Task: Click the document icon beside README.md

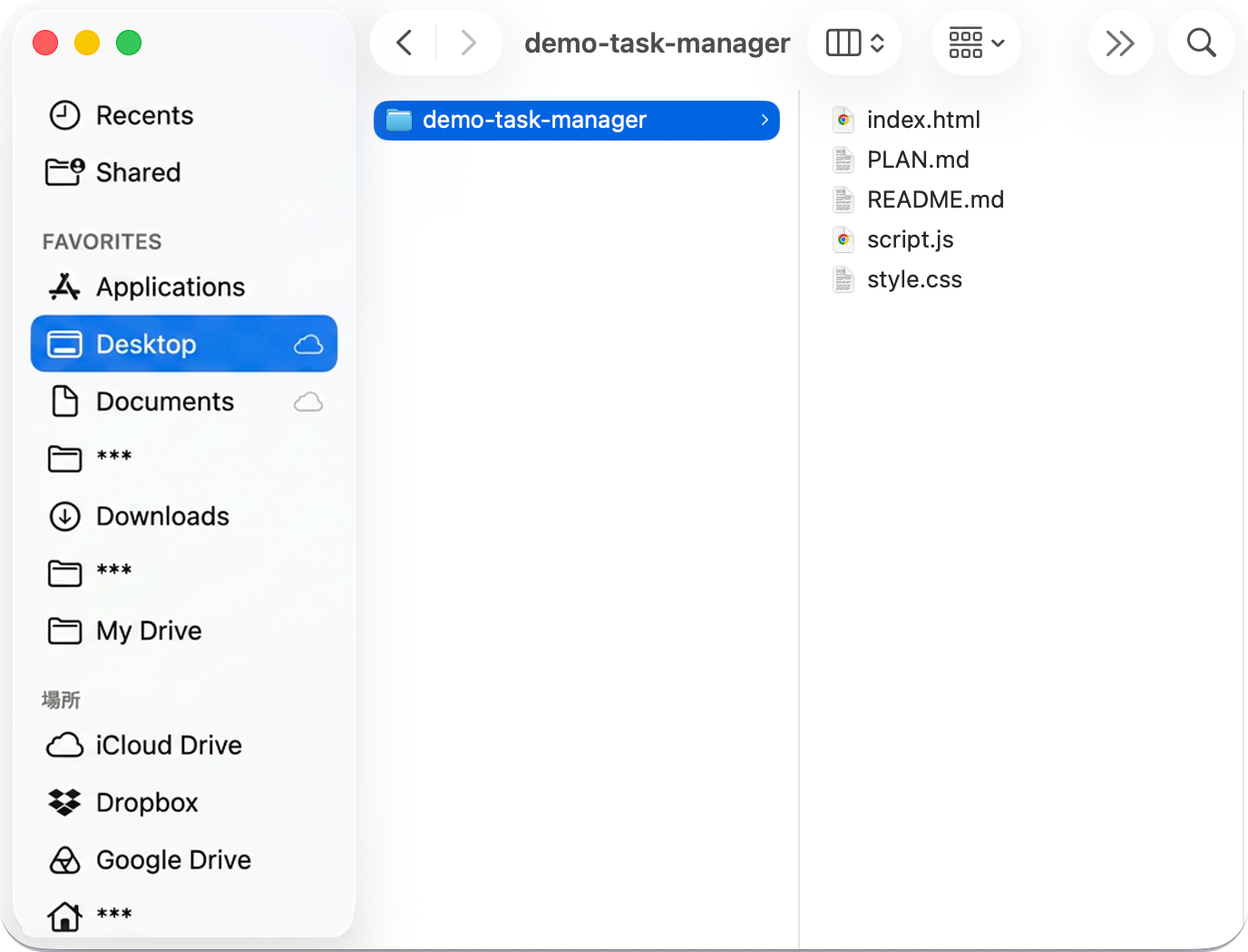Action: tap(843, 199)
